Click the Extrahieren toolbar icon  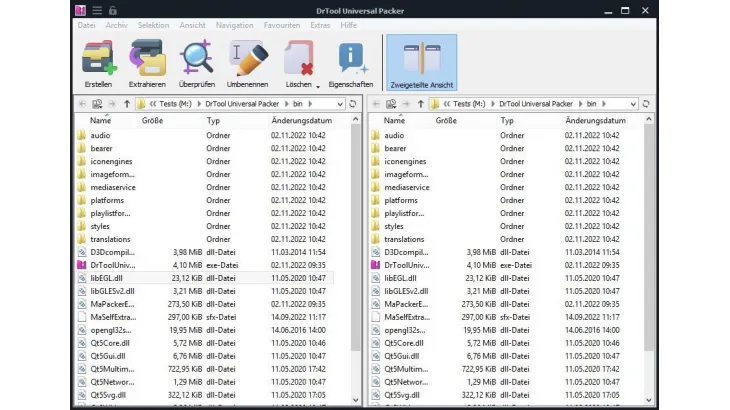tap(147, 60)
